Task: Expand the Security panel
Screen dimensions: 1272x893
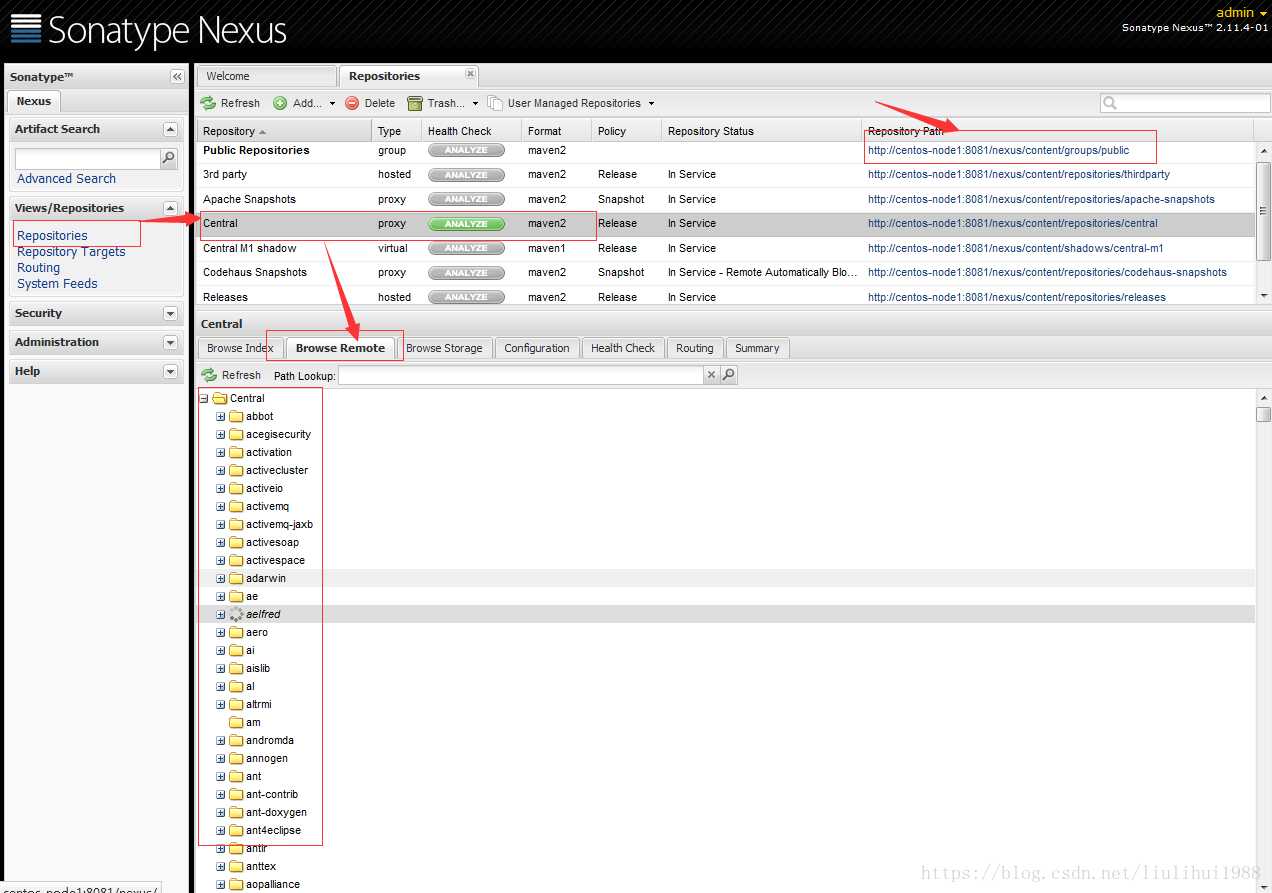Action: tap(170, 313)
